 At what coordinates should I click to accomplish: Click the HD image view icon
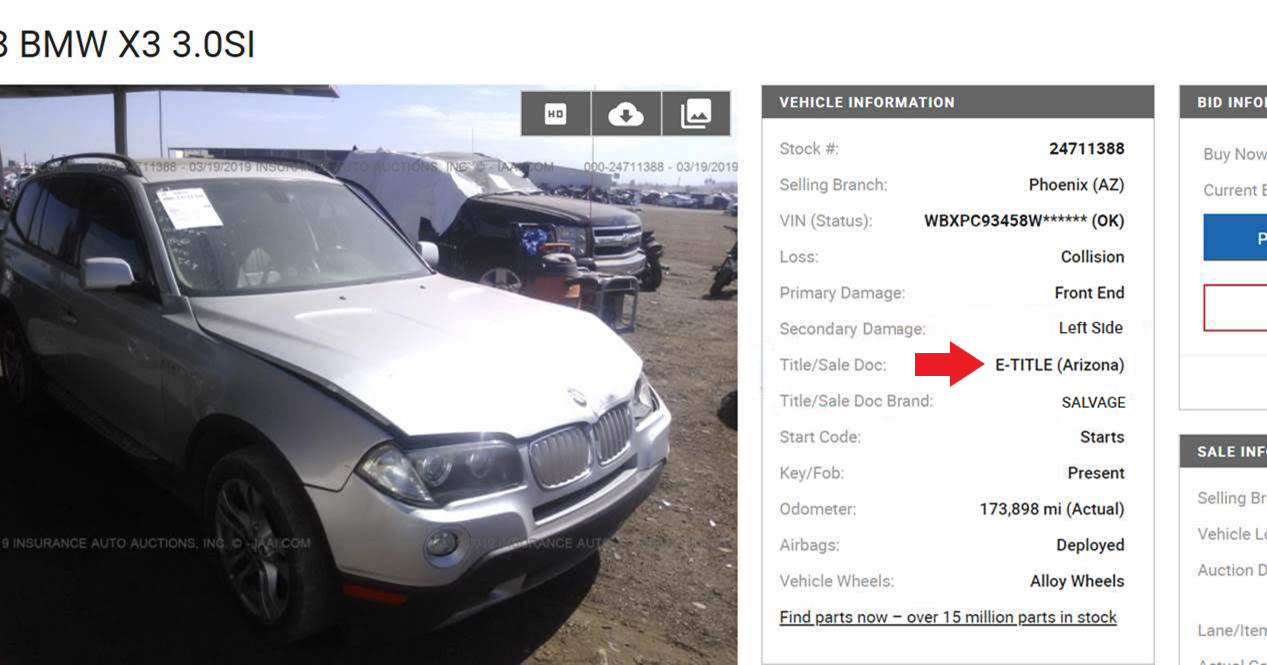556,114
